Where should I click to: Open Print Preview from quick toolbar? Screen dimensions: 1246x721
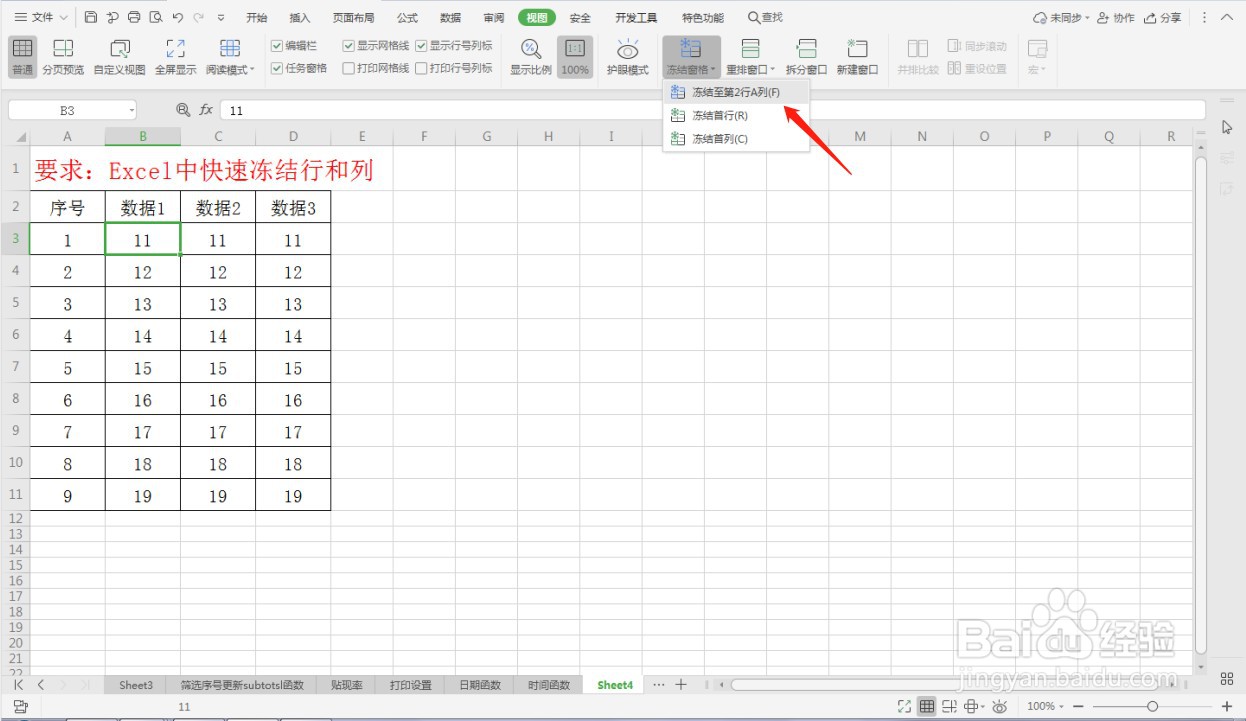click(155, 17)
